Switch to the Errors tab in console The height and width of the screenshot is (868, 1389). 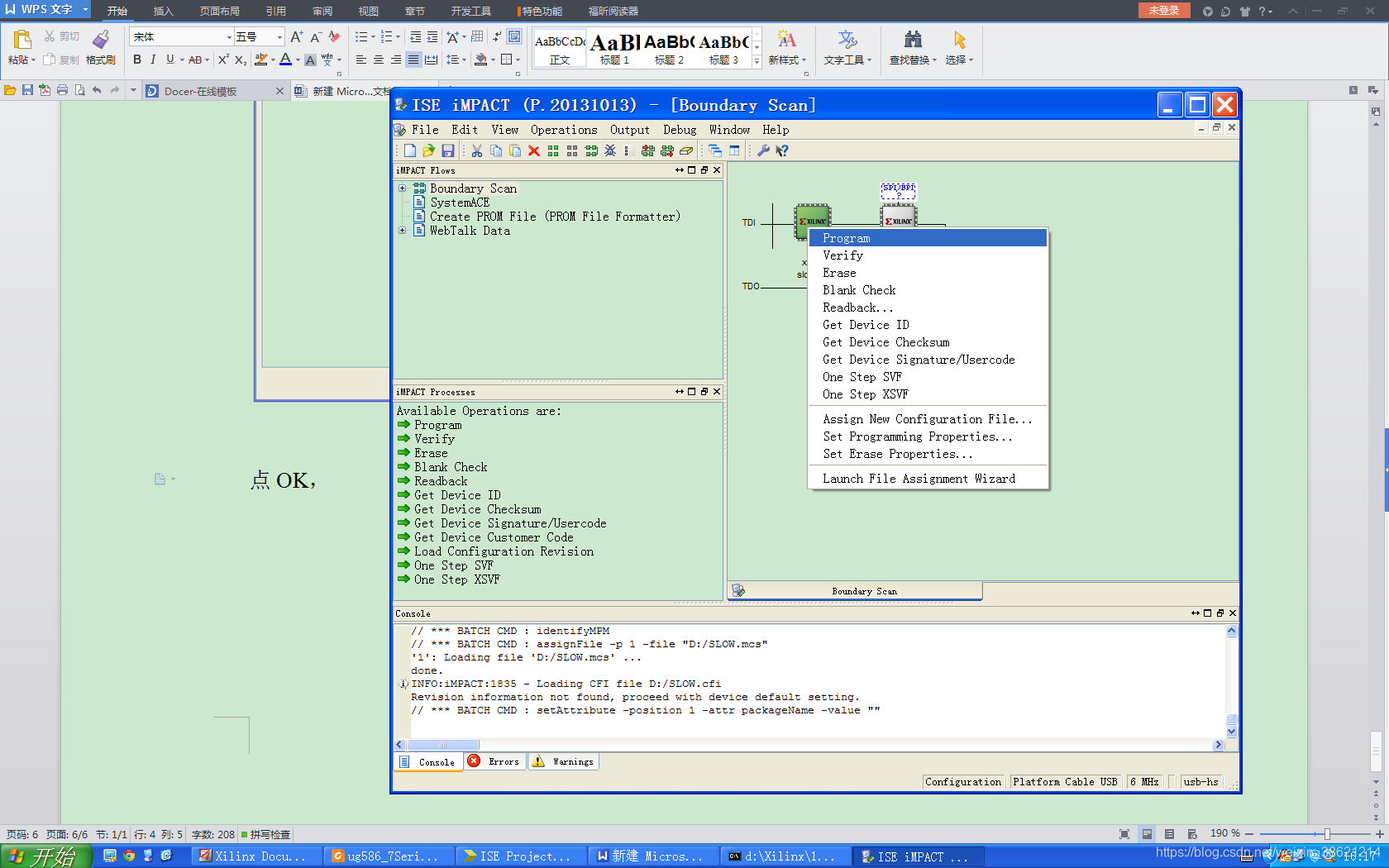pyautogui.click(x=494, y=761)
